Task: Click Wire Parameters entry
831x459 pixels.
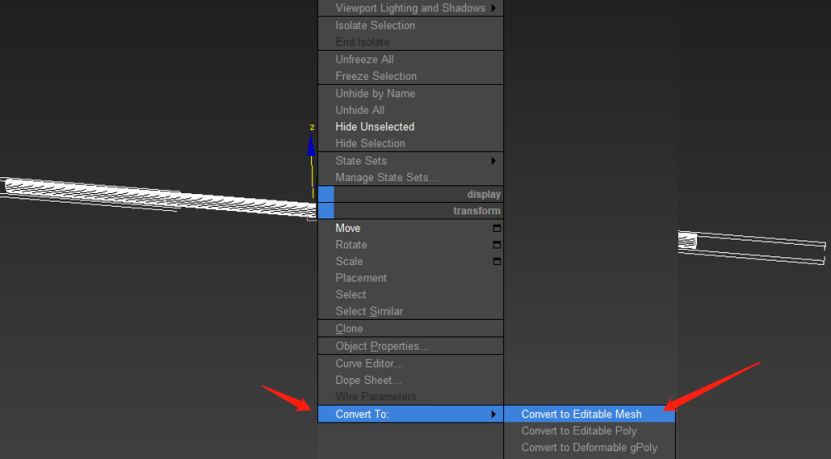Action: coord(410,396)
